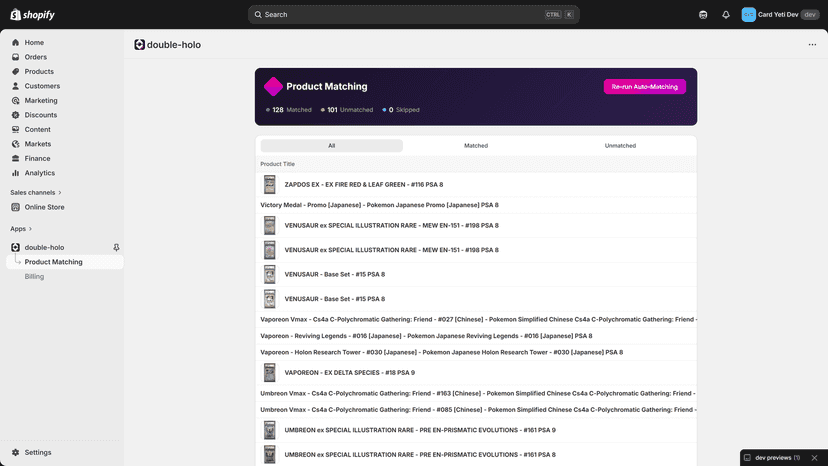Open the Settings gear icon

15,452
